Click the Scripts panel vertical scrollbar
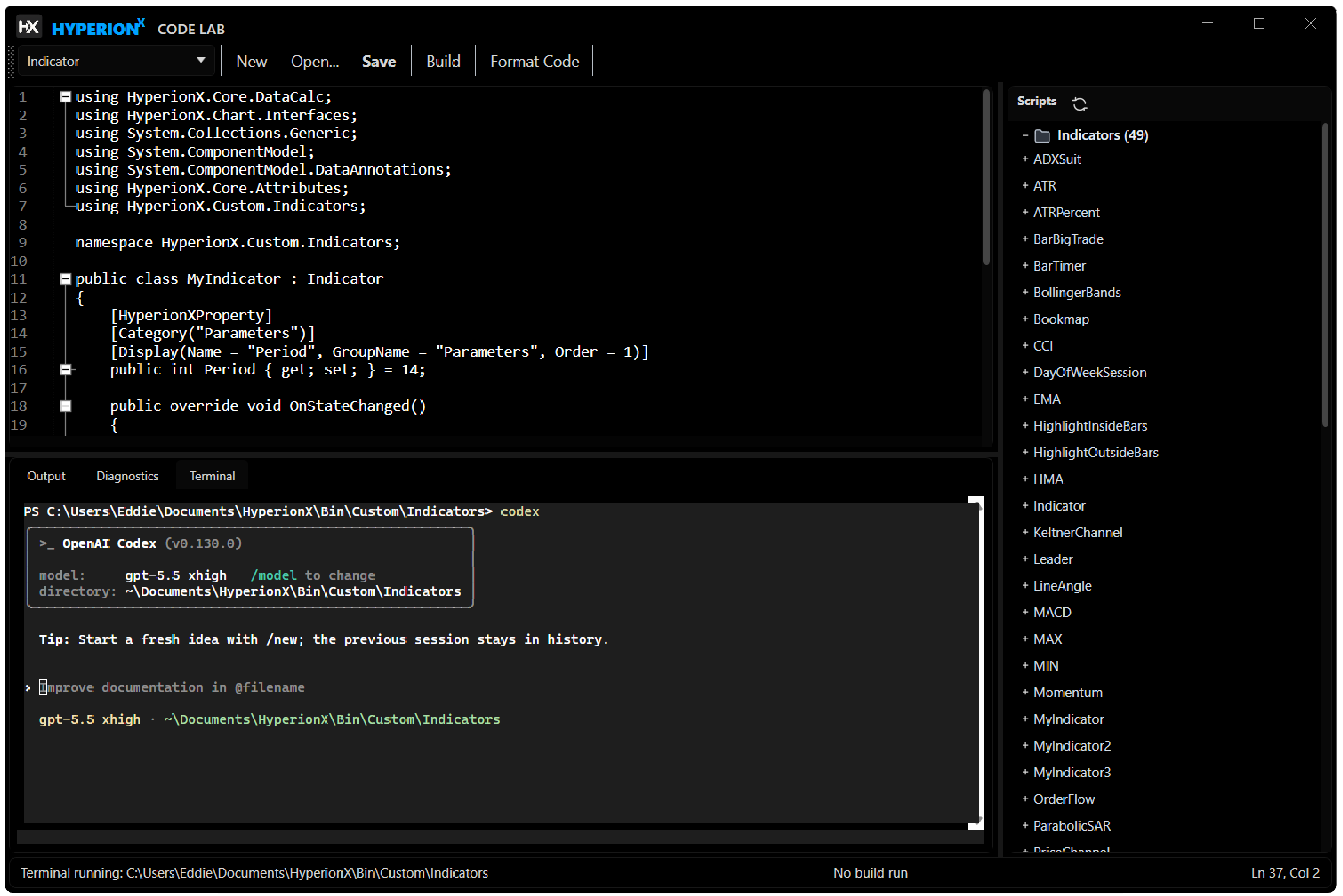The image size is (1343, 896). point(1325,274)
